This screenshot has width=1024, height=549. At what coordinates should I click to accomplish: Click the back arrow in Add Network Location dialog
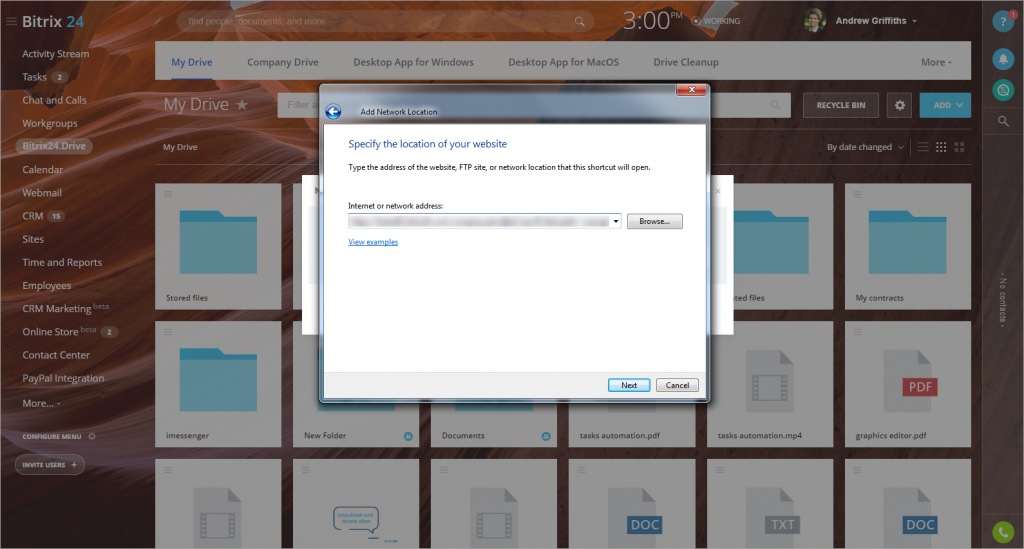[333, 112]
